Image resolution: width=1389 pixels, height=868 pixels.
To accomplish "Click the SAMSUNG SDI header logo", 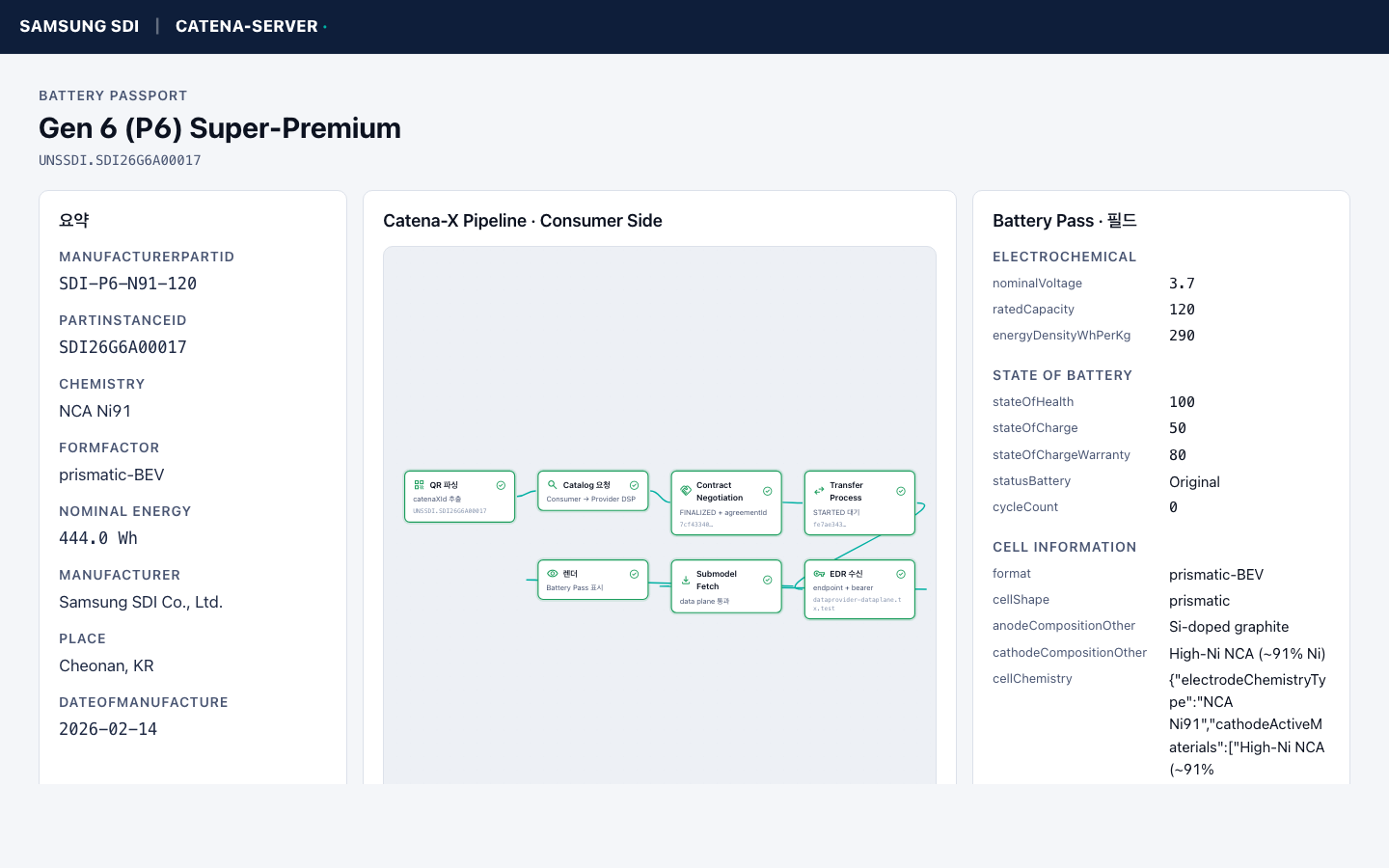I will point(79,26).
